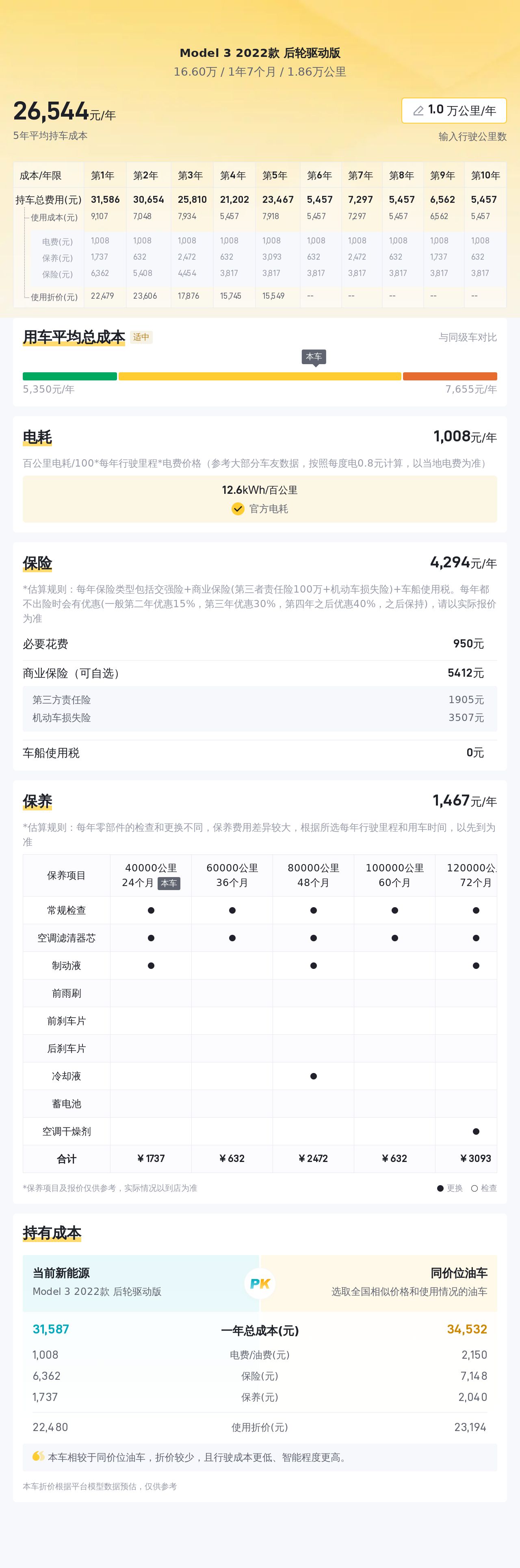
Task: Select the 第10年 column header
Action: [485, 175]
